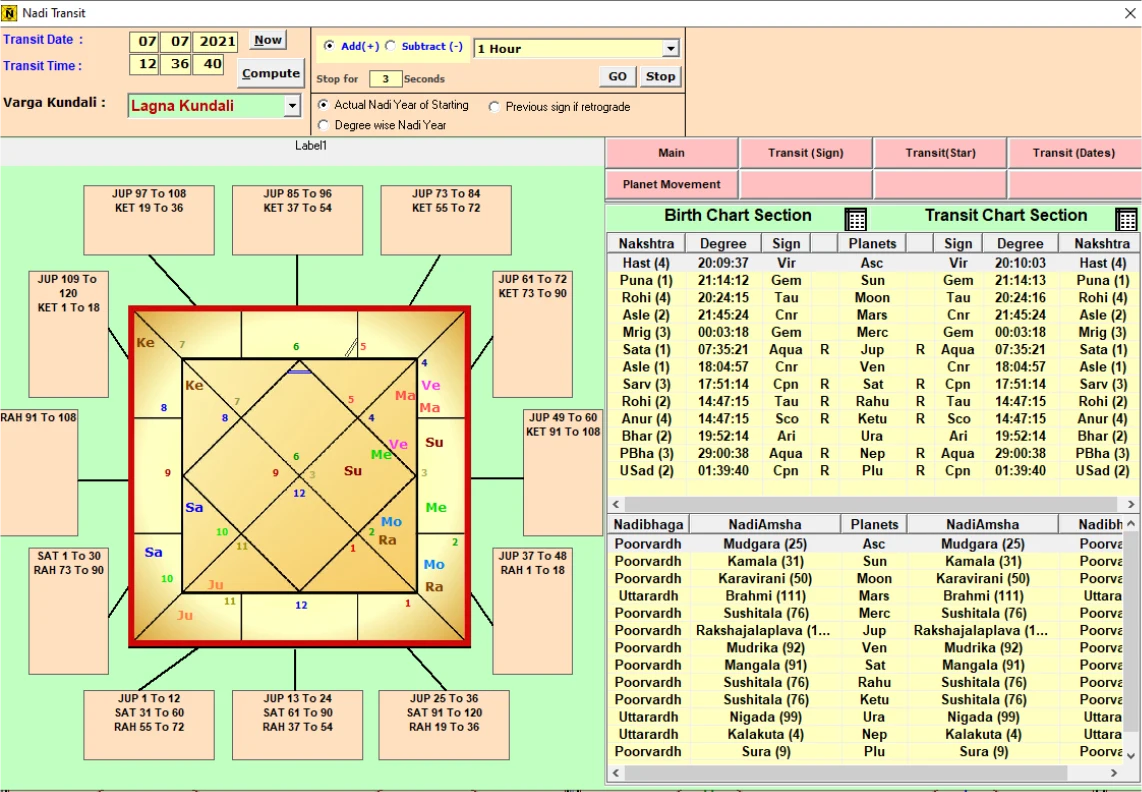Viewport: 1142px width, 792px height.
Task: Click the JUP 25 To 36 box
Action: click(444, 725)
